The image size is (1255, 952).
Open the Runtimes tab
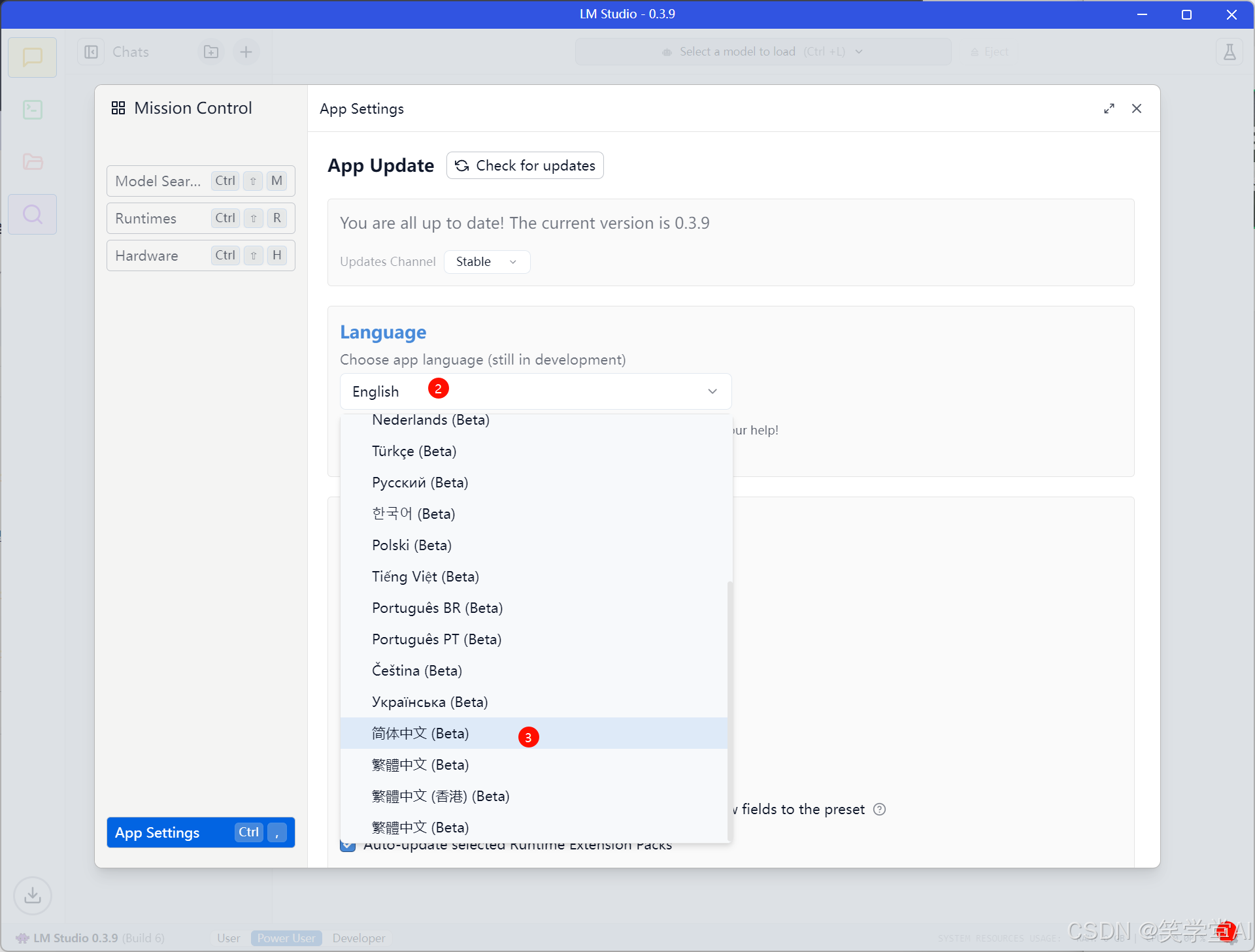(x=201, y=218)
